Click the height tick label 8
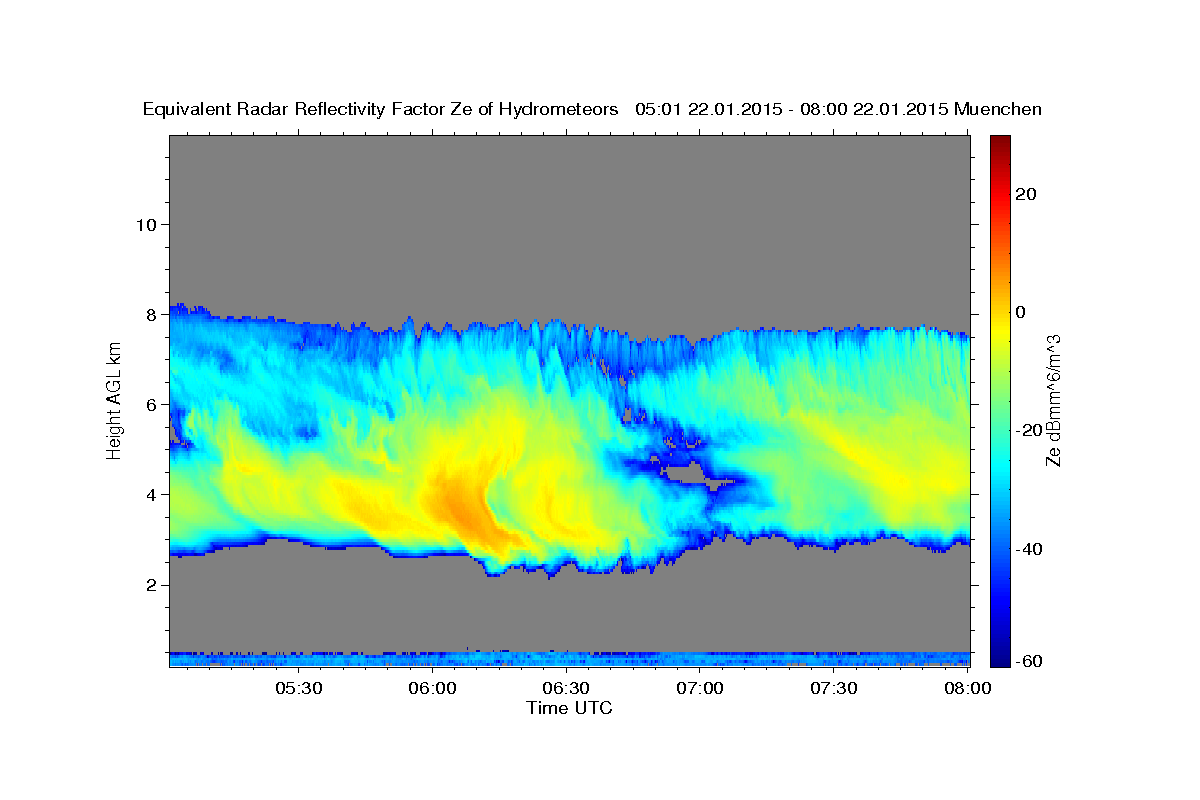The width and height of the screenshot is (1200, 800). [150, 314]
